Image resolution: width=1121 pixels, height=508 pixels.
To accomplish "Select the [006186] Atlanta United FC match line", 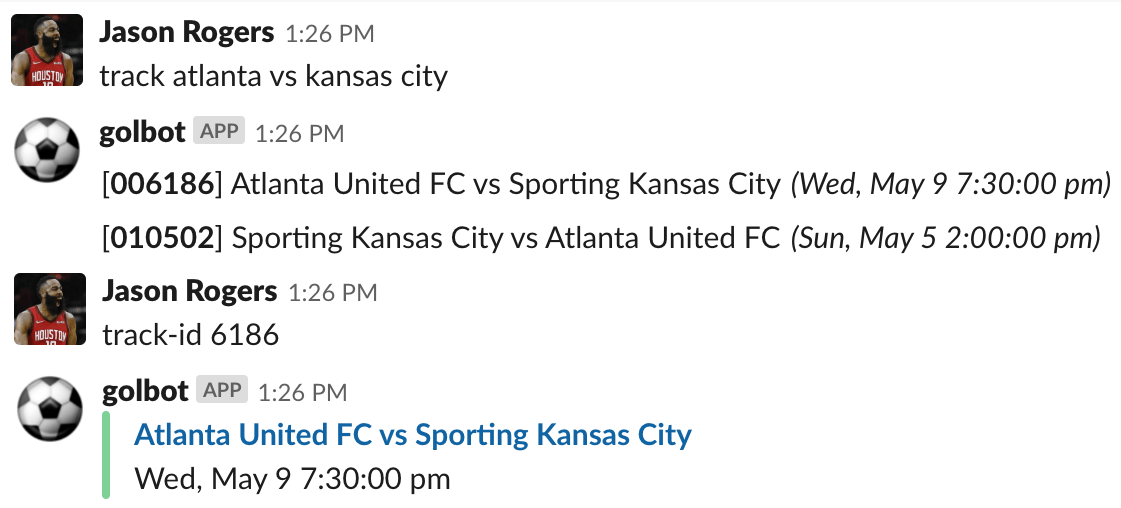I will point(605,184).
